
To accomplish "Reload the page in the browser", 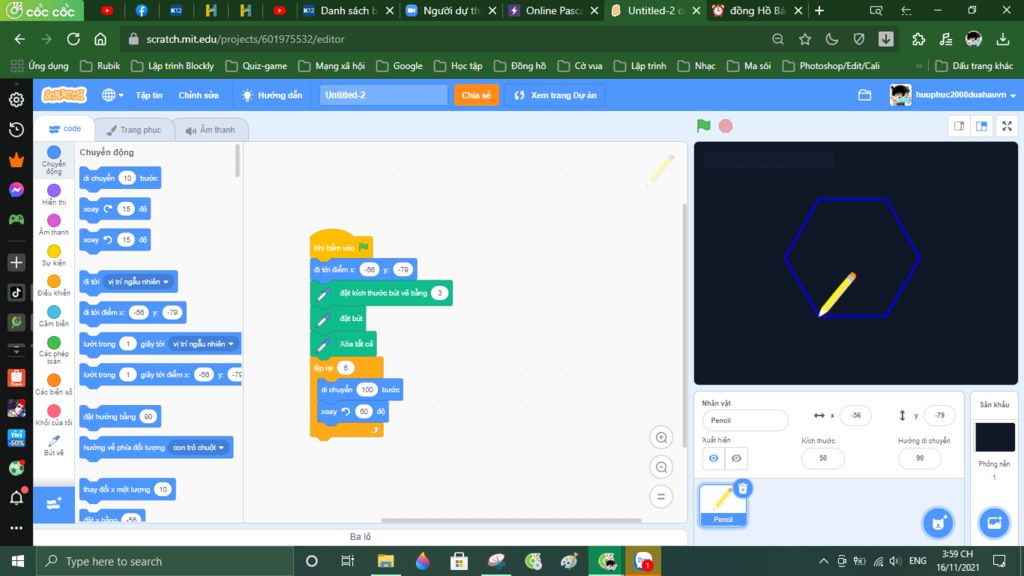I will coord(73,39).
